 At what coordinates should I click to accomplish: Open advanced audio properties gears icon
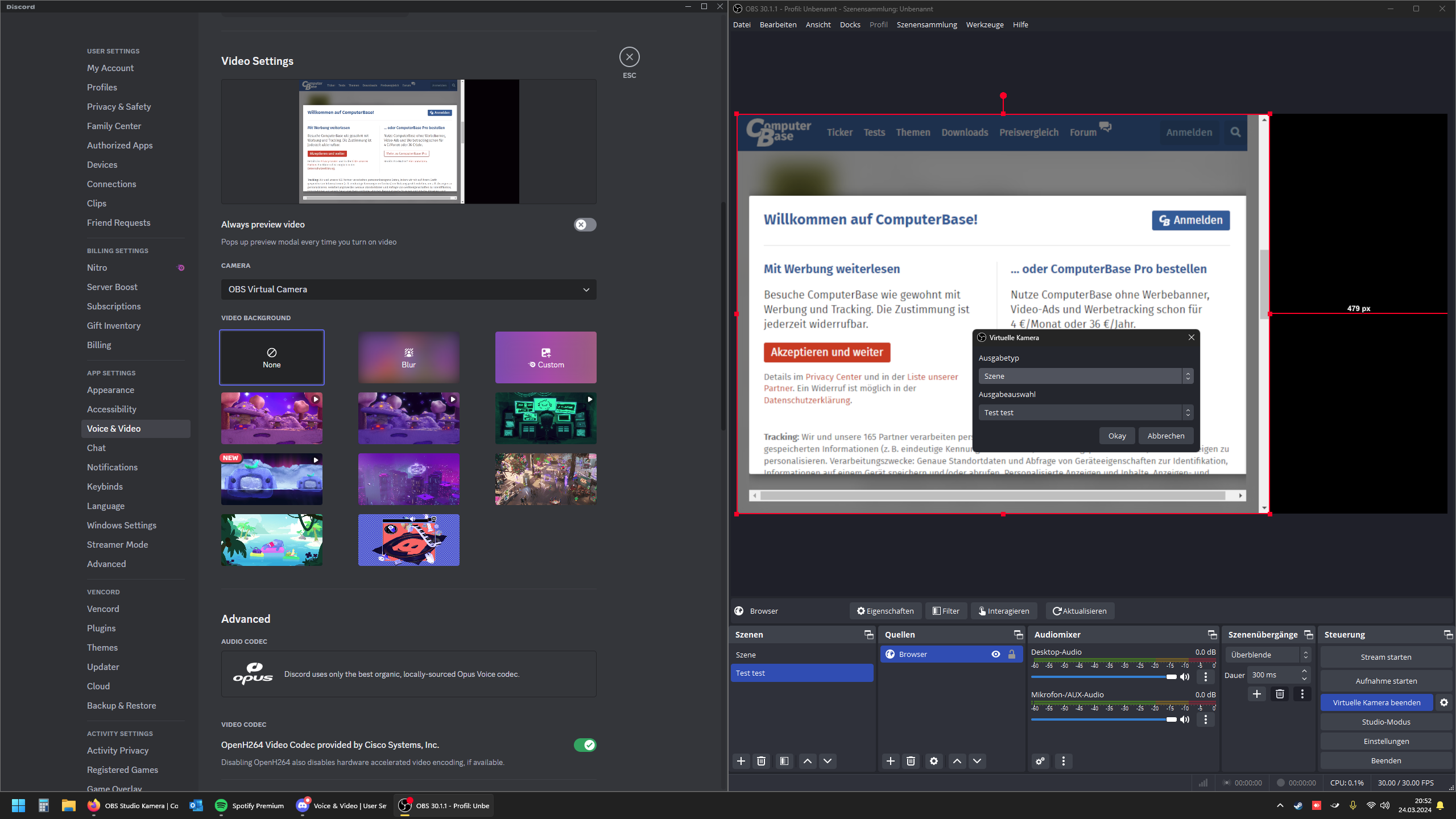tap(1040, 761)
